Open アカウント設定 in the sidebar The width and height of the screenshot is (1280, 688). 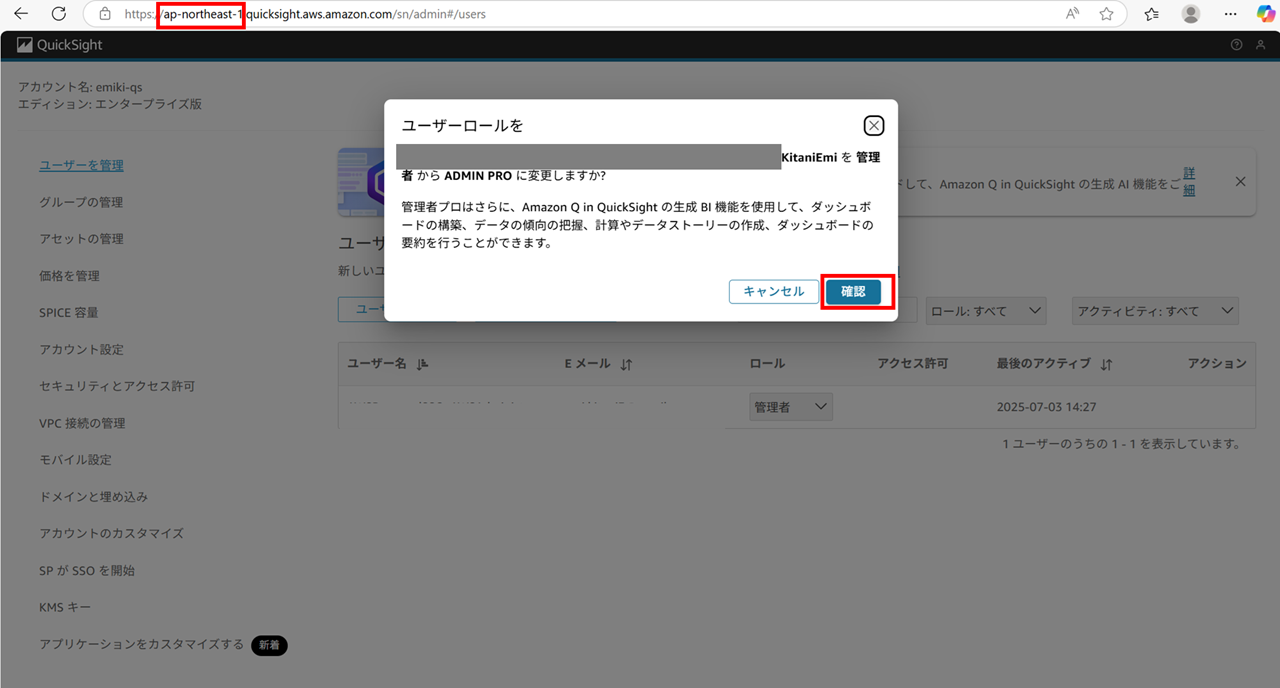pos(81,350)
